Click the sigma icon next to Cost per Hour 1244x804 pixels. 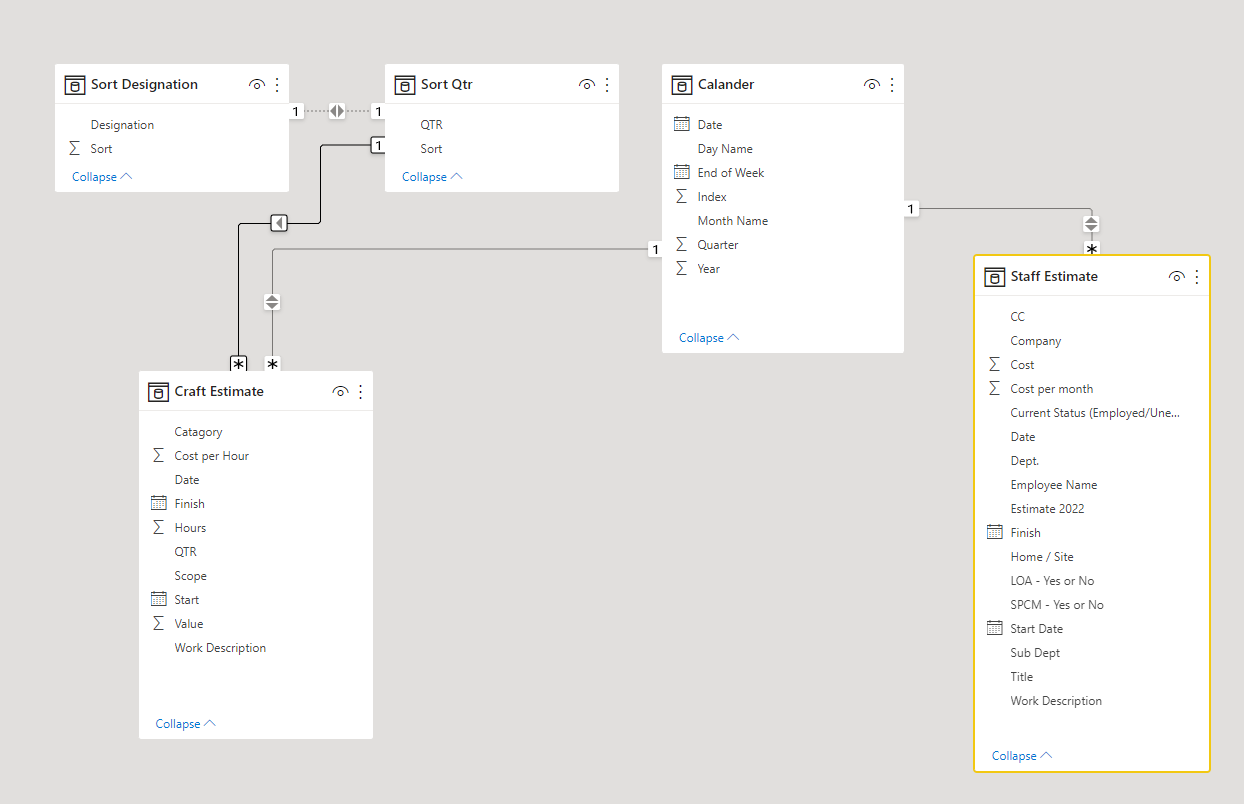coord(158,456)
